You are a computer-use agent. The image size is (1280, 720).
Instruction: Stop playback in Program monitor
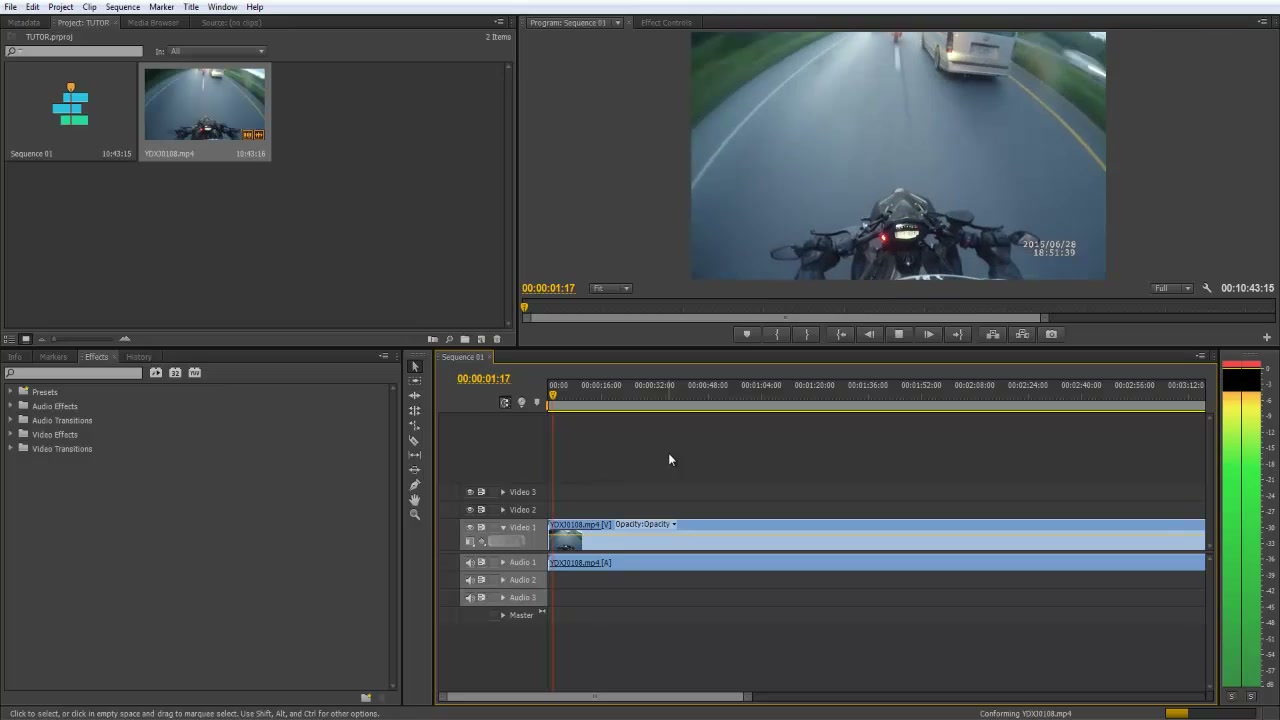click(899, 335)
